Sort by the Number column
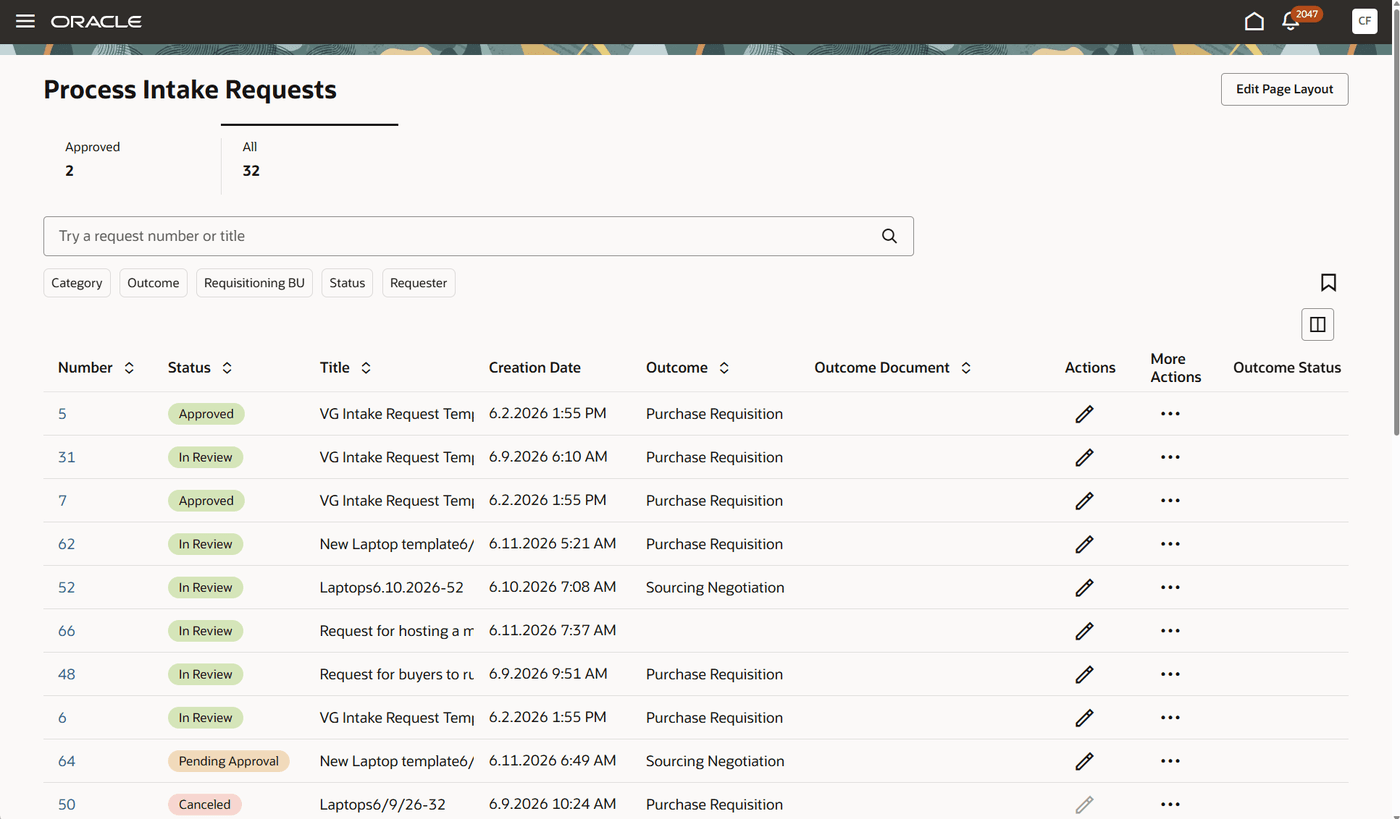Viewport: 1400px width, 819px height. coord(129,368)
